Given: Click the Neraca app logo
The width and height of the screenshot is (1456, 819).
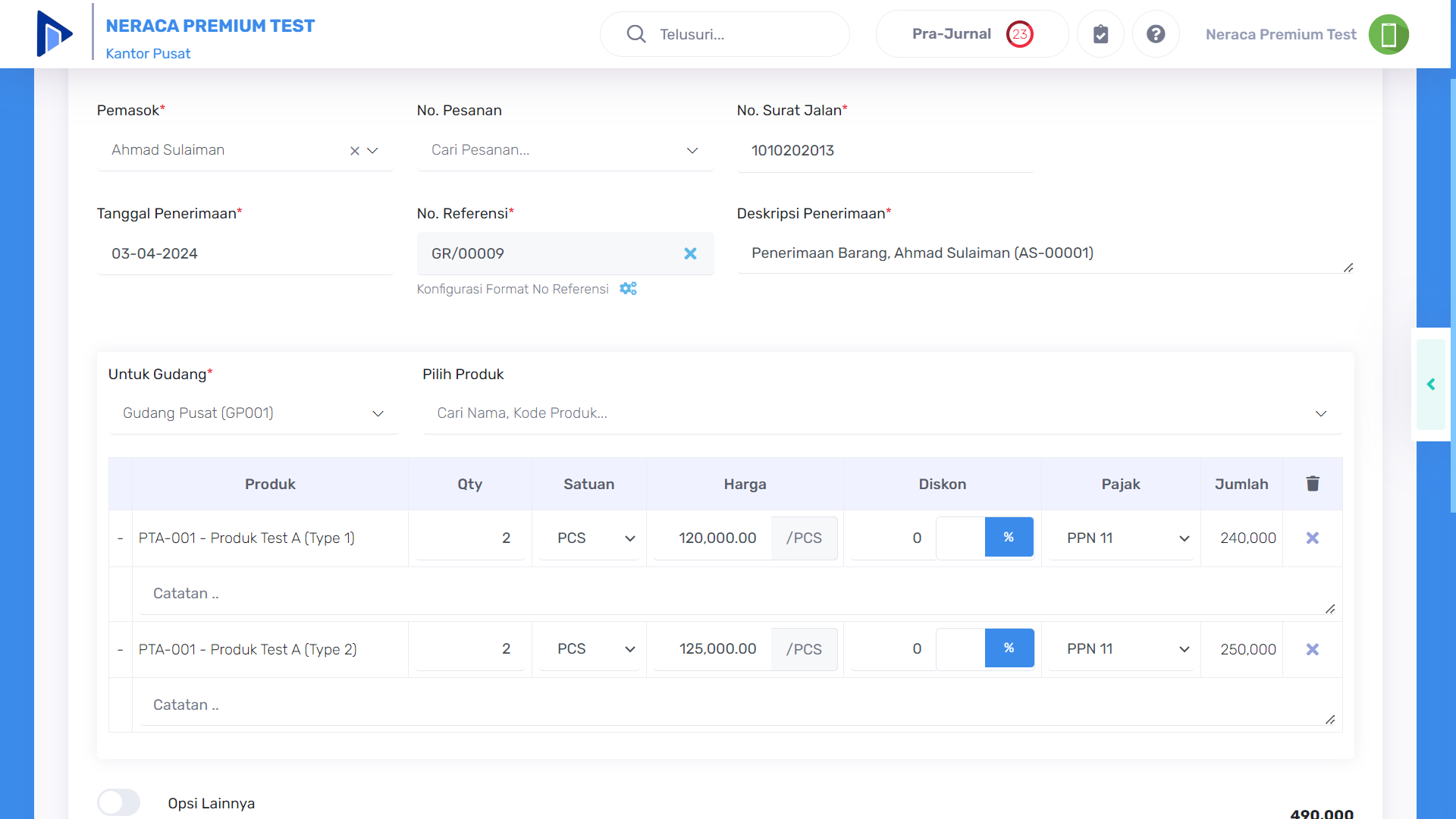Looking at the screenshot, I should (x=55, y=34).
